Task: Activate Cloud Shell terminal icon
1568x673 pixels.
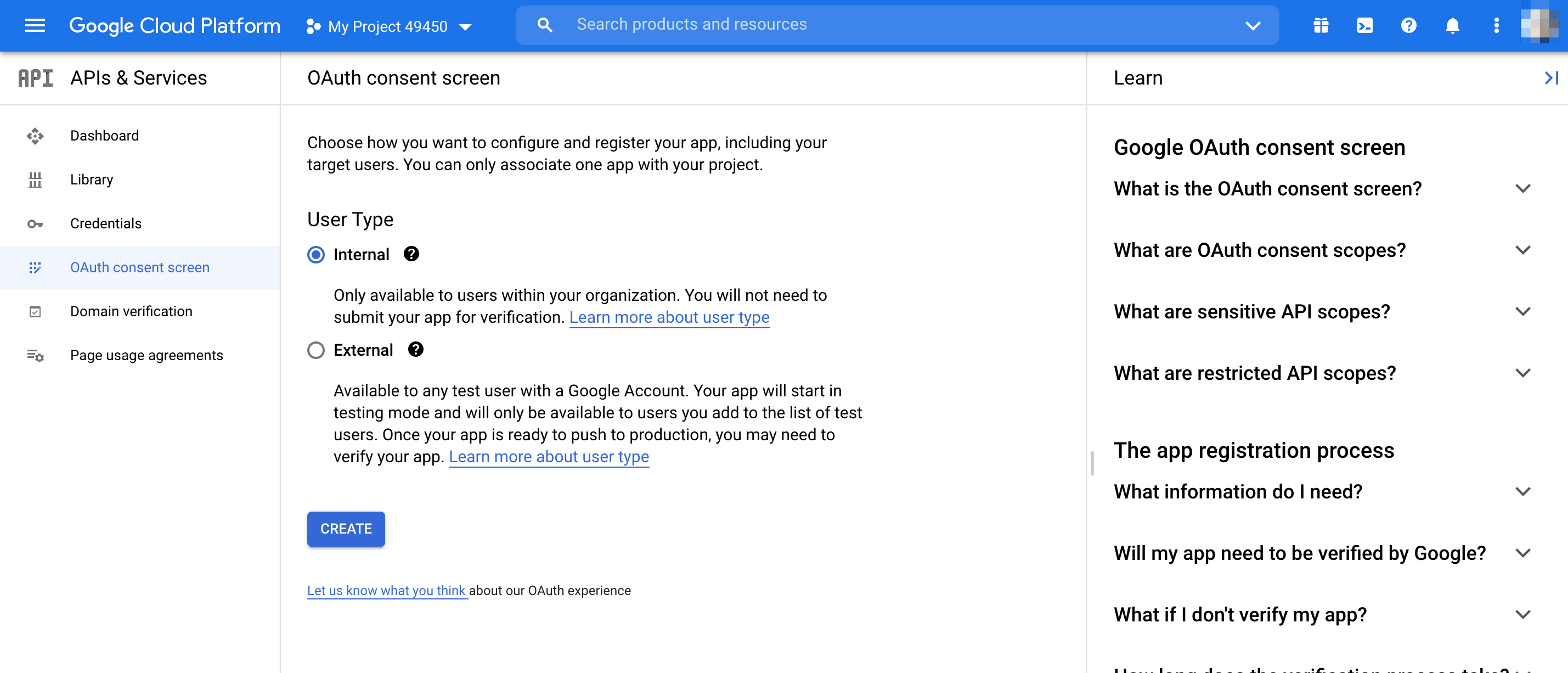Action: pos(1364,26)
